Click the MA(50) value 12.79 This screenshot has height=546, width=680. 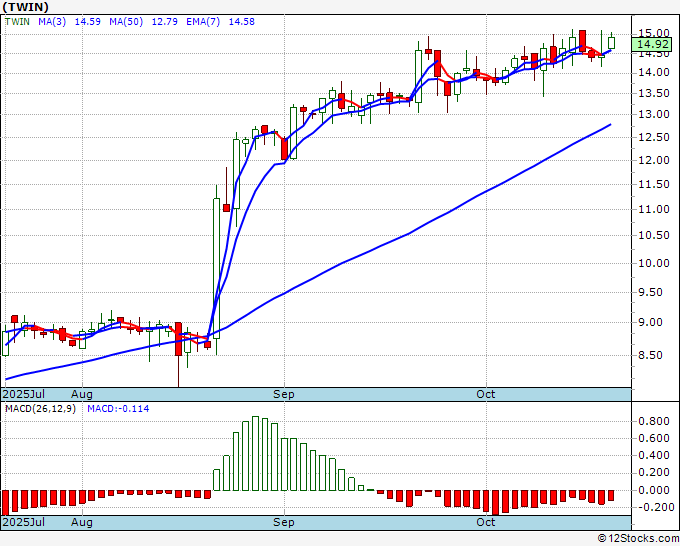click(164, 22)
